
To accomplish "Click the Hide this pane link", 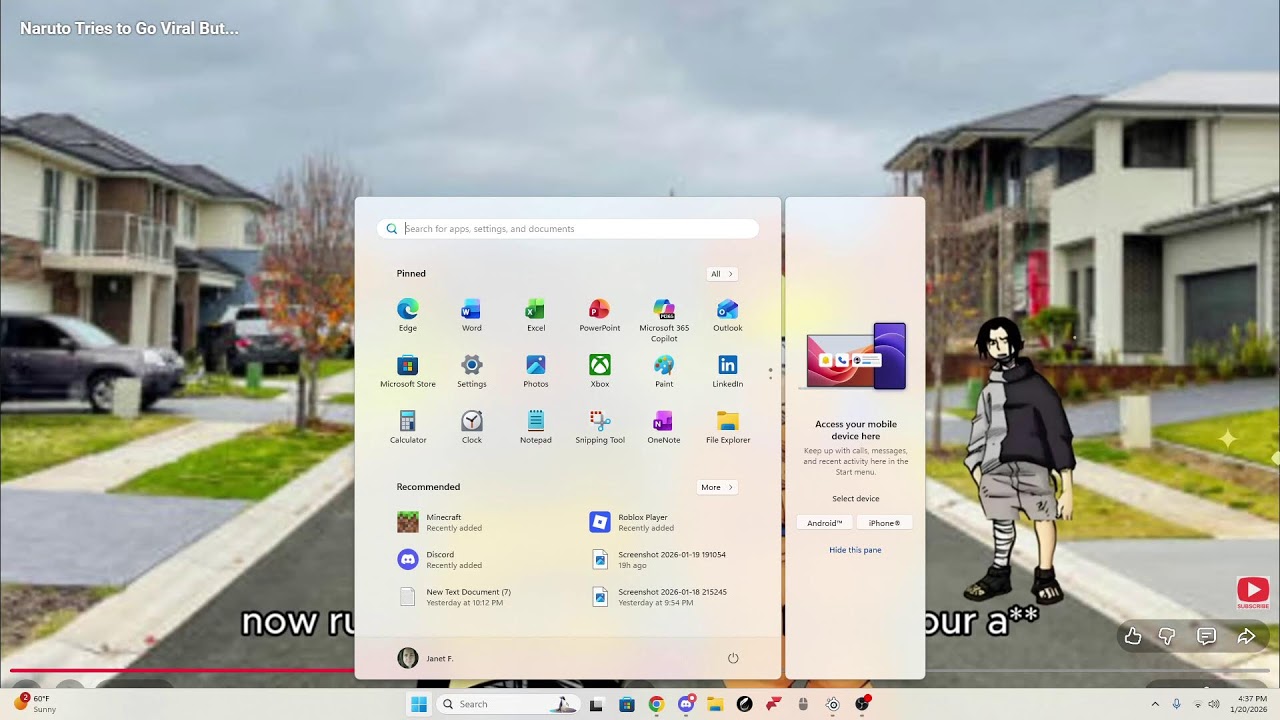I will 855,550.
